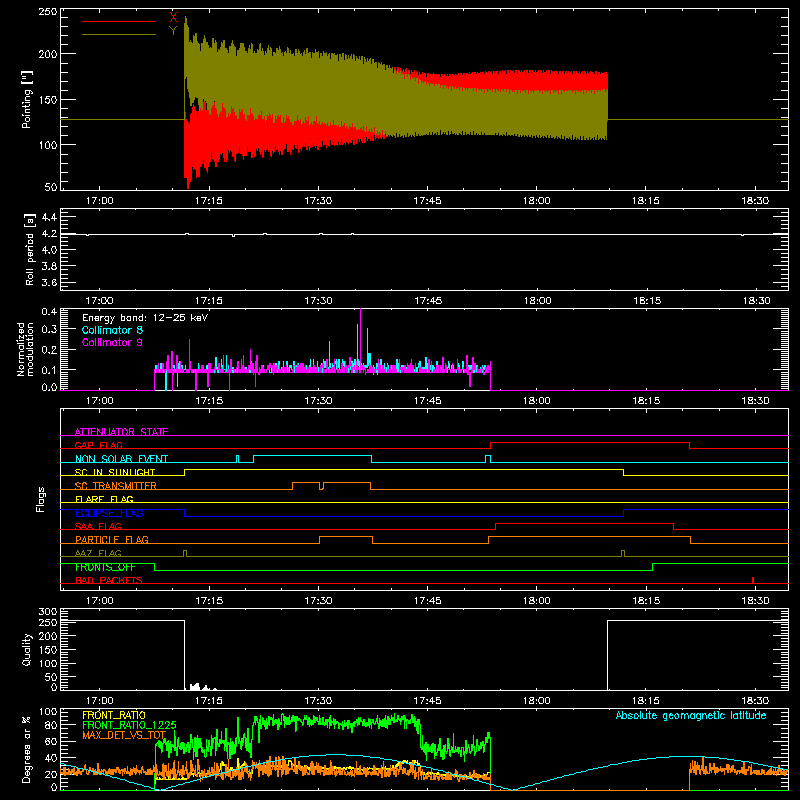
Task: Click the Pointing axis label
Action: [x=27, y=99]
